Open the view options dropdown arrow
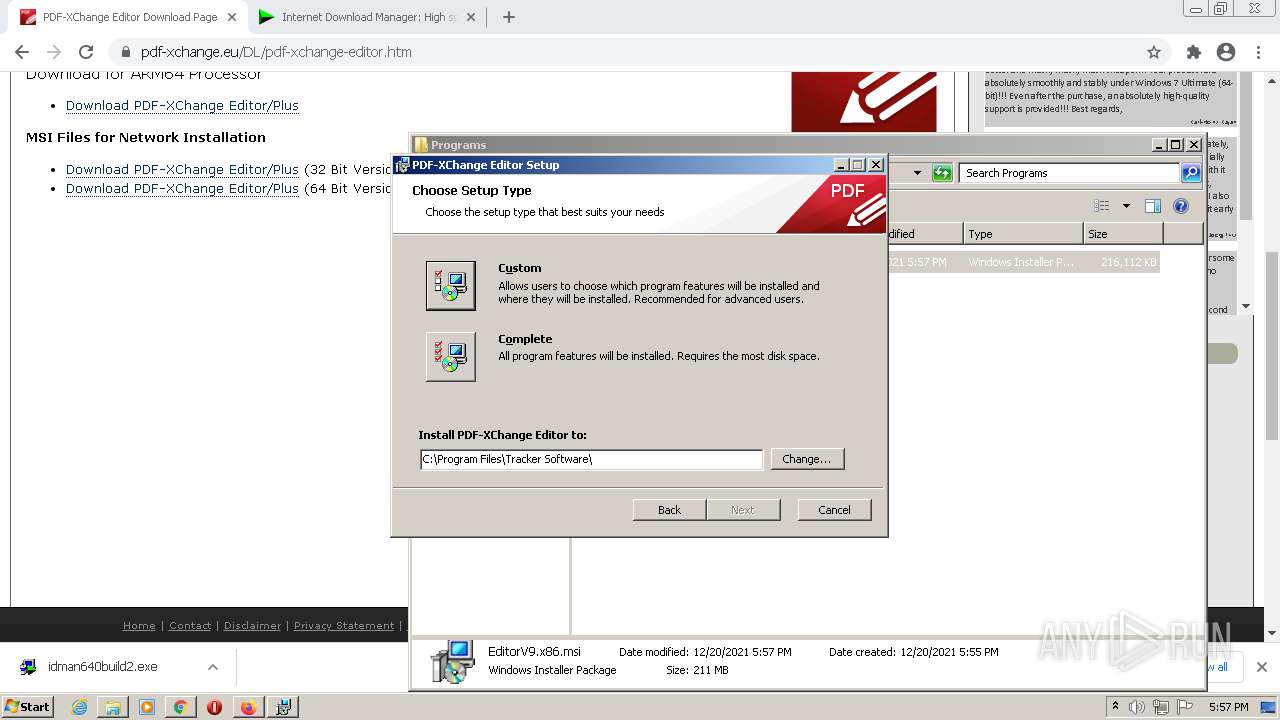1280x720 pixels. click(1126, 206)
